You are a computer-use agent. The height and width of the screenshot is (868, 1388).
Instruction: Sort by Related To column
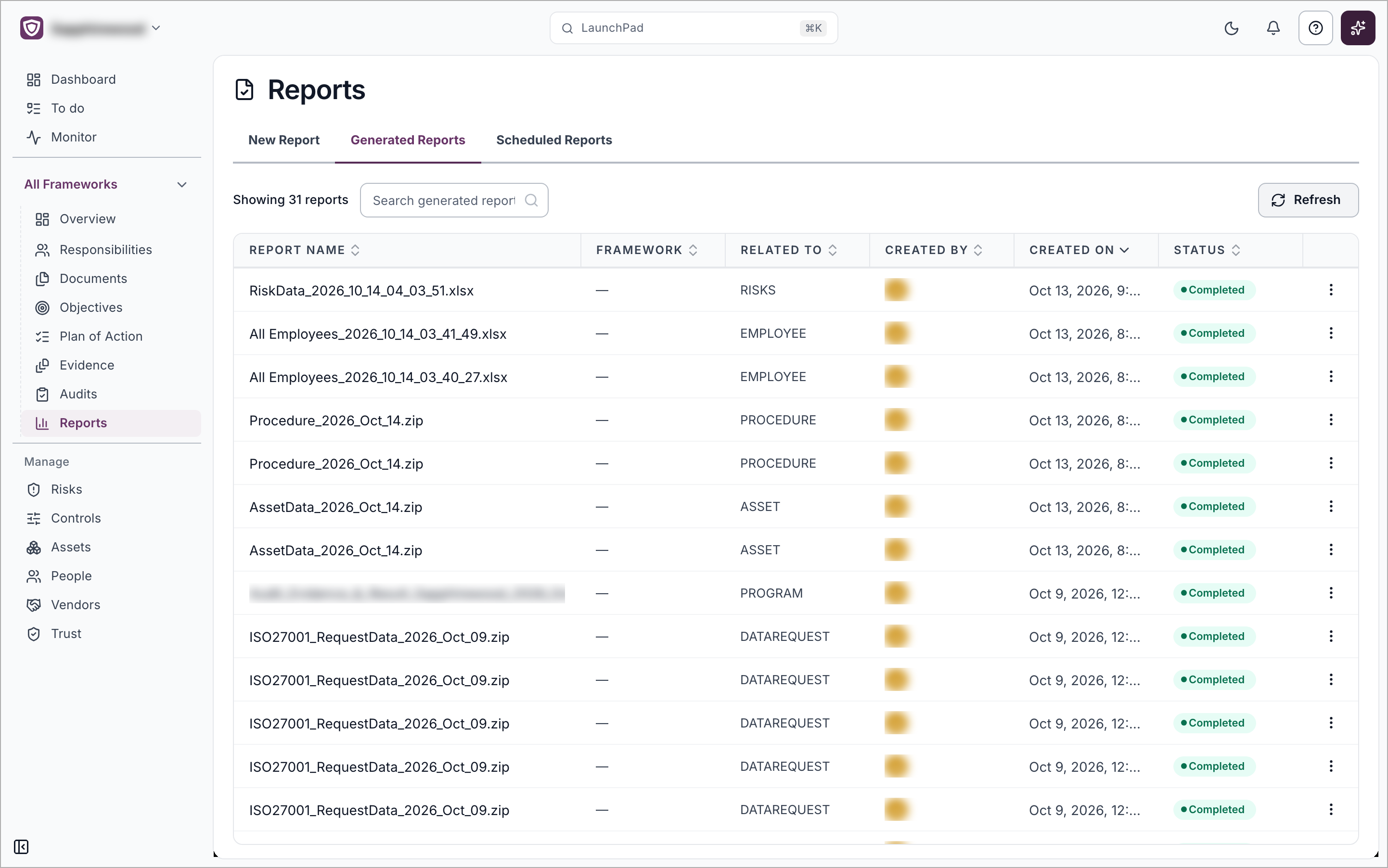[x=788, y=250]
